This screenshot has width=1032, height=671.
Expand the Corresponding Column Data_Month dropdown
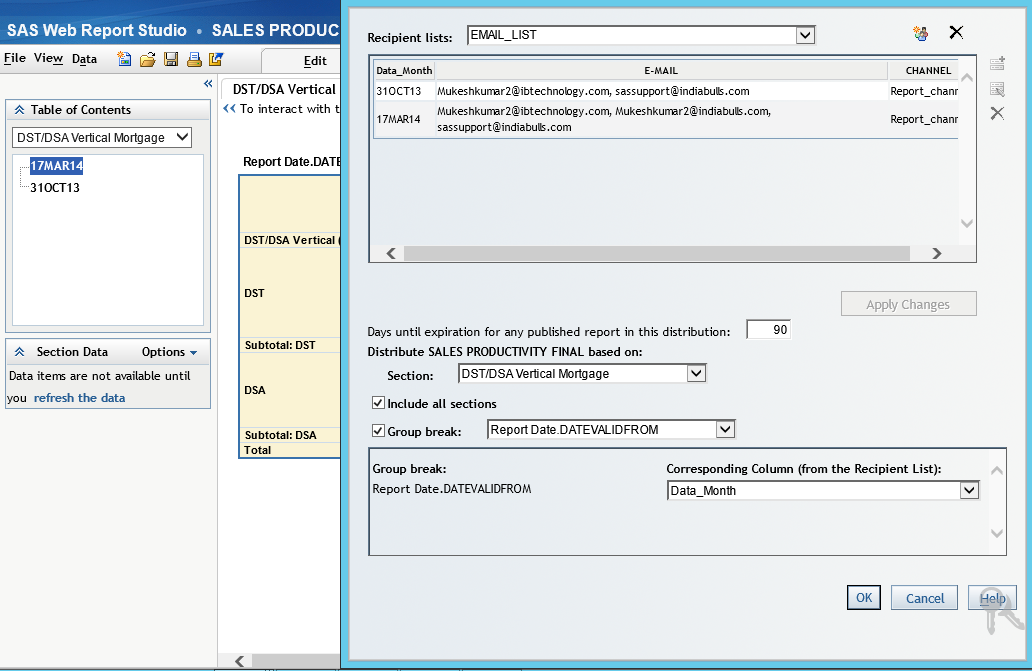point(968,490)
